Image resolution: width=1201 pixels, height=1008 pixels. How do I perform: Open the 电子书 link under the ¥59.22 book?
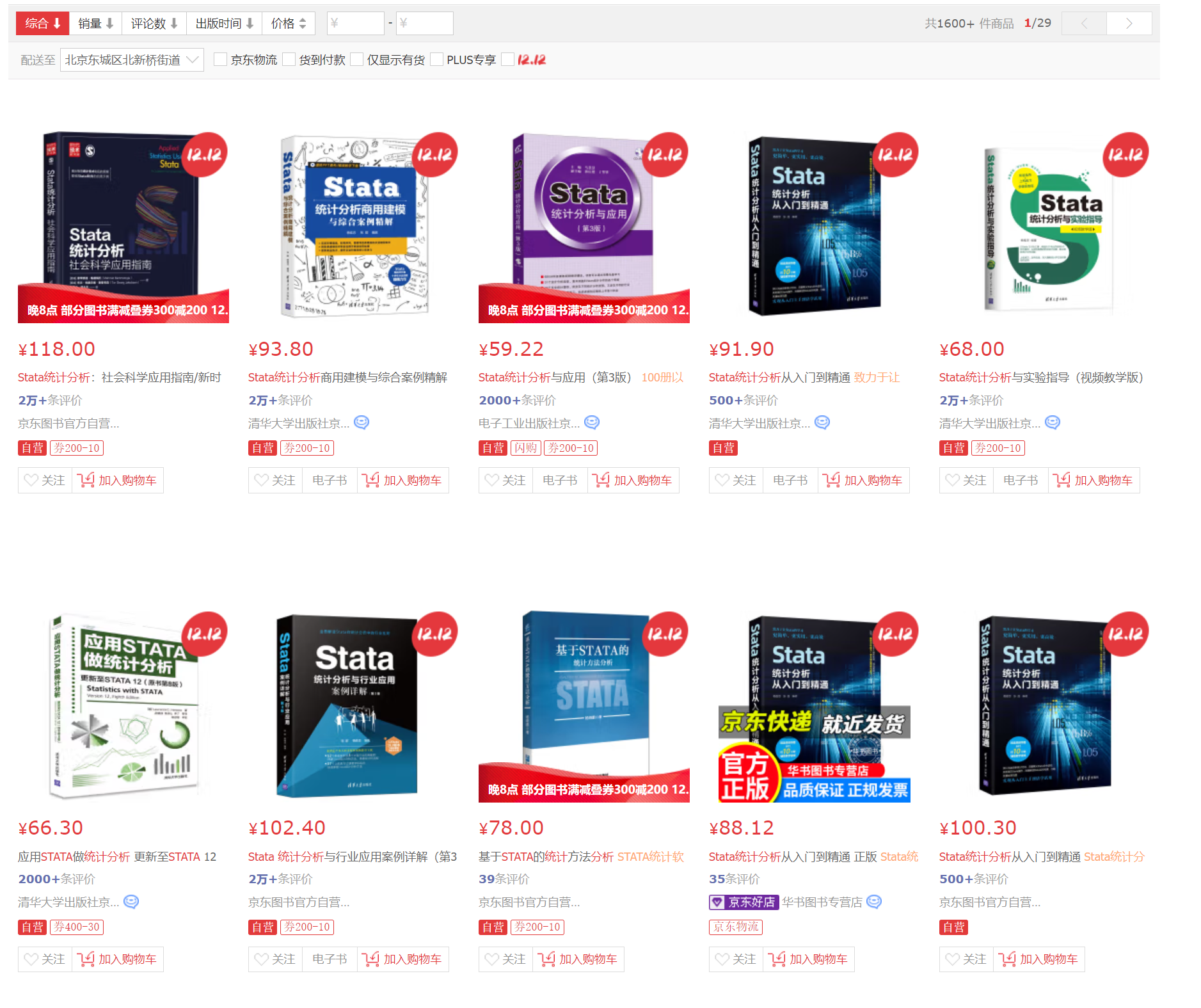[560, 480]
